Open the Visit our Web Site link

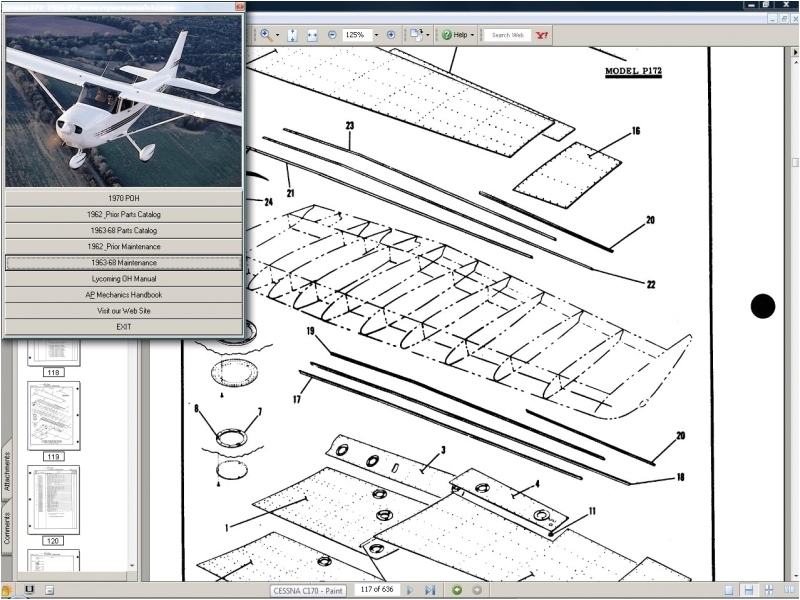(x=123, y=310)
